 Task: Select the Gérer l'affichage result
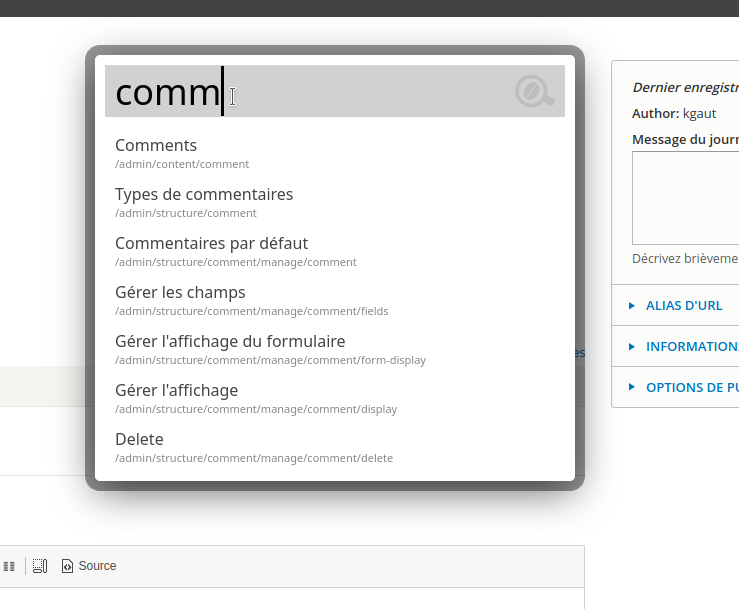(176, 391)
